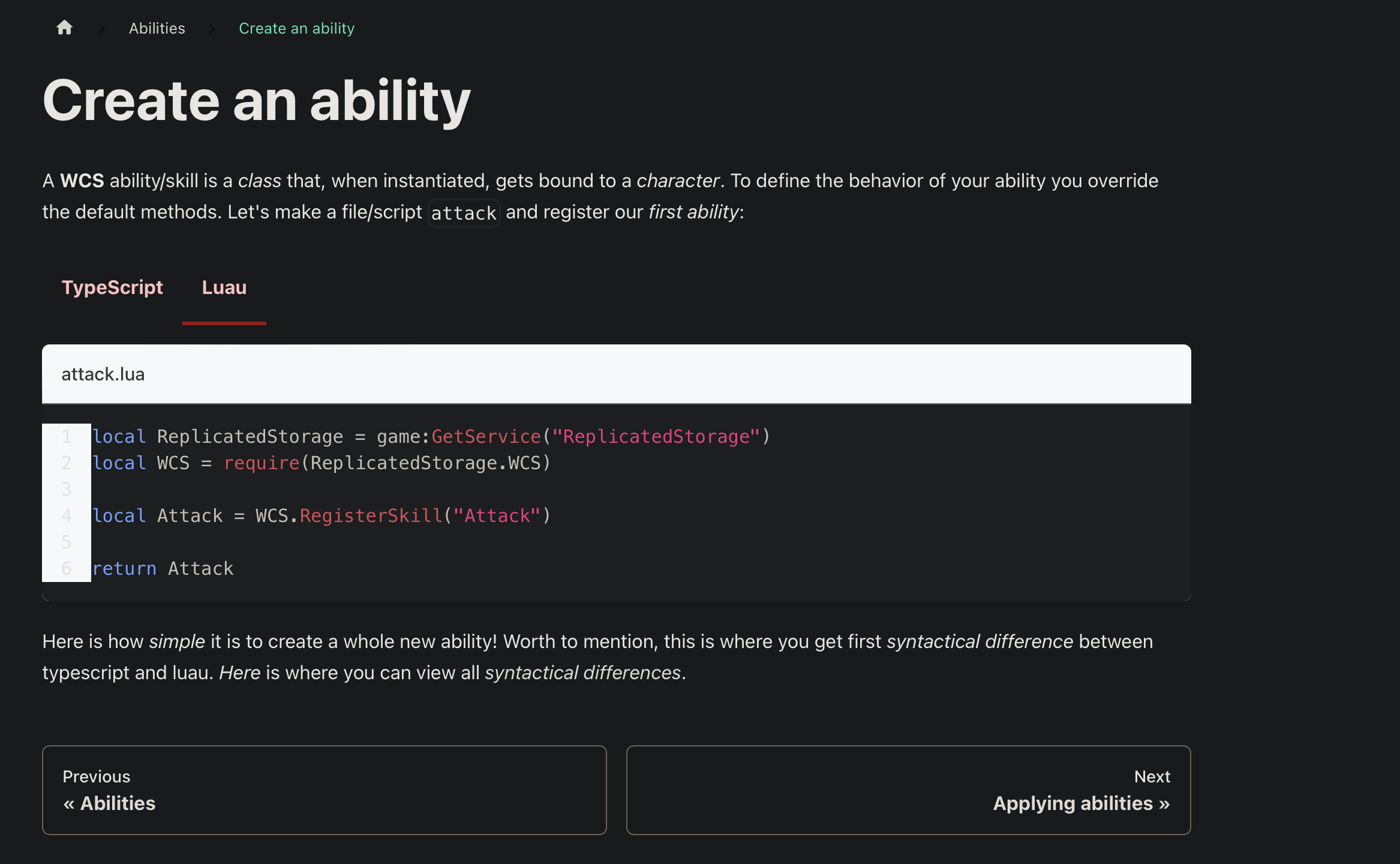Click line number 6 in the gutter

click(67, 568)
